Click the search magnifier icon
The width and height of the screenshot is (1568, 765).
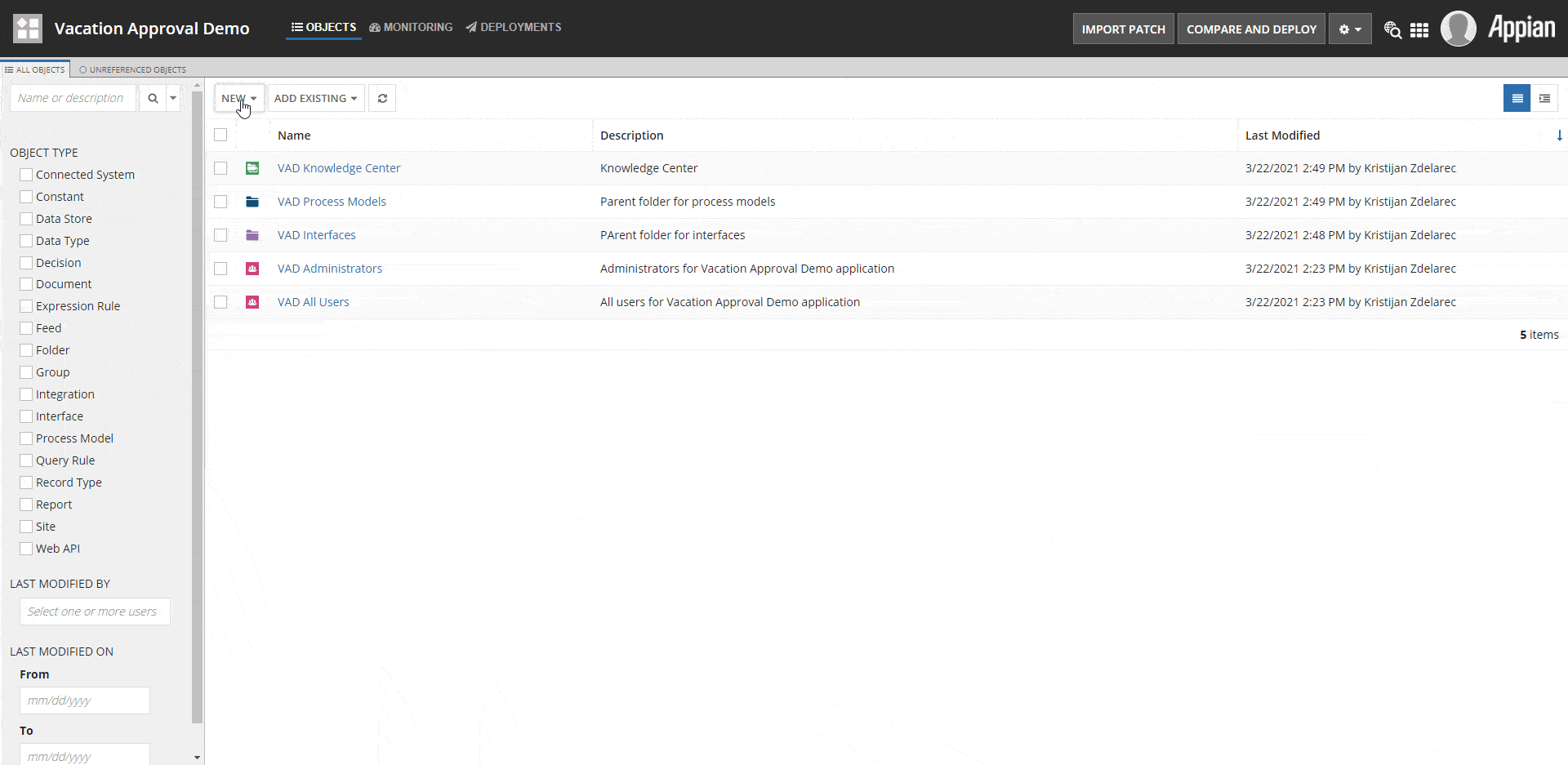click(x=153, y=98)
